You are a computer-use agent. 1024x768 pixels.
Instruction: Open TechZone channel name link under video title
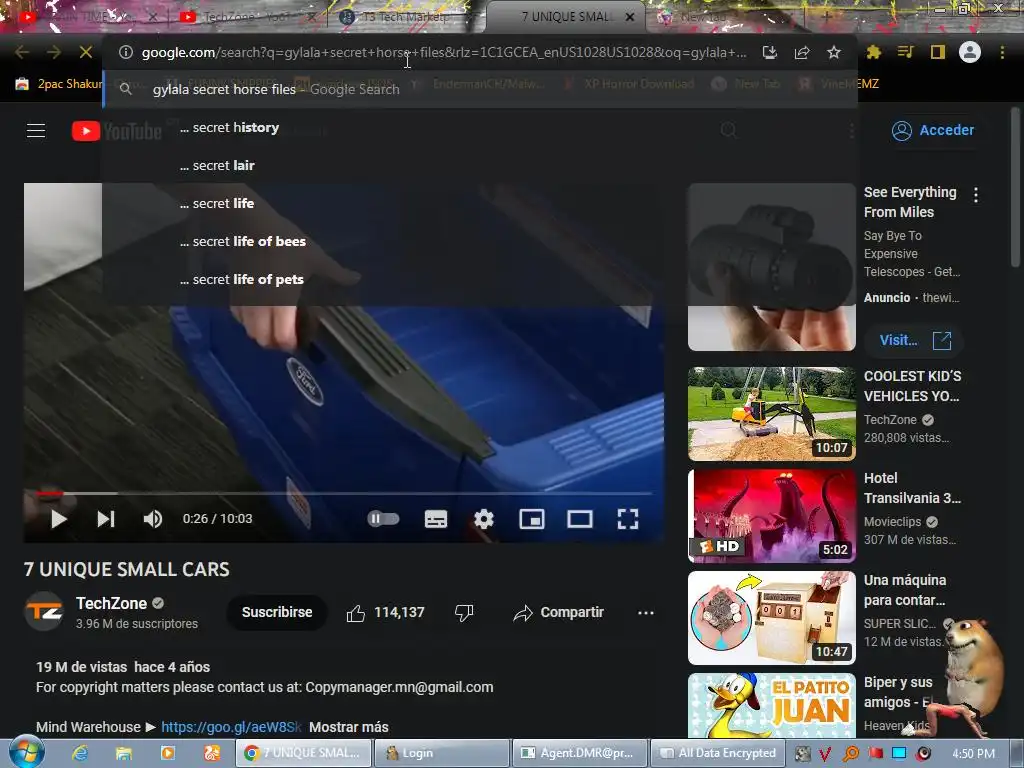111,603
